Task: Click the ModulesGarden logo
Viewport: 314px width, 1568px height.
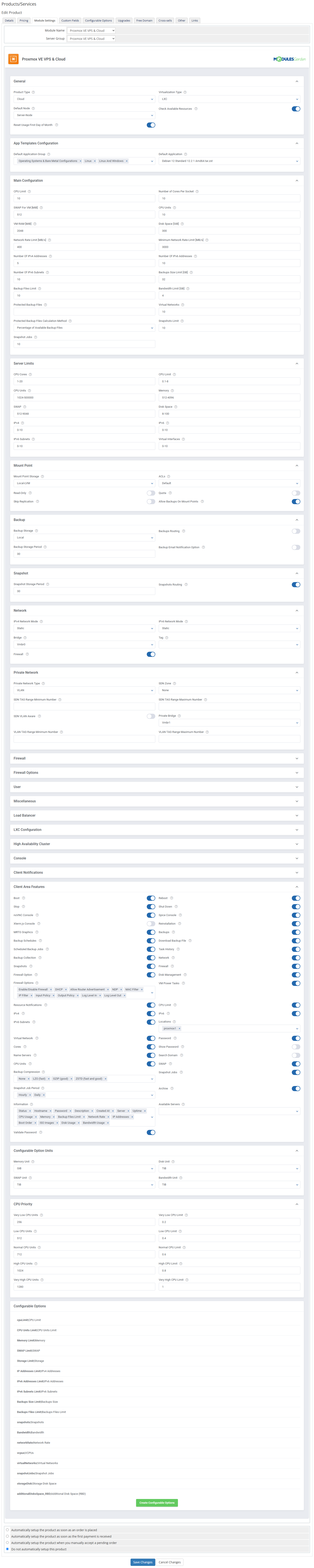Action: coord(290,59)
